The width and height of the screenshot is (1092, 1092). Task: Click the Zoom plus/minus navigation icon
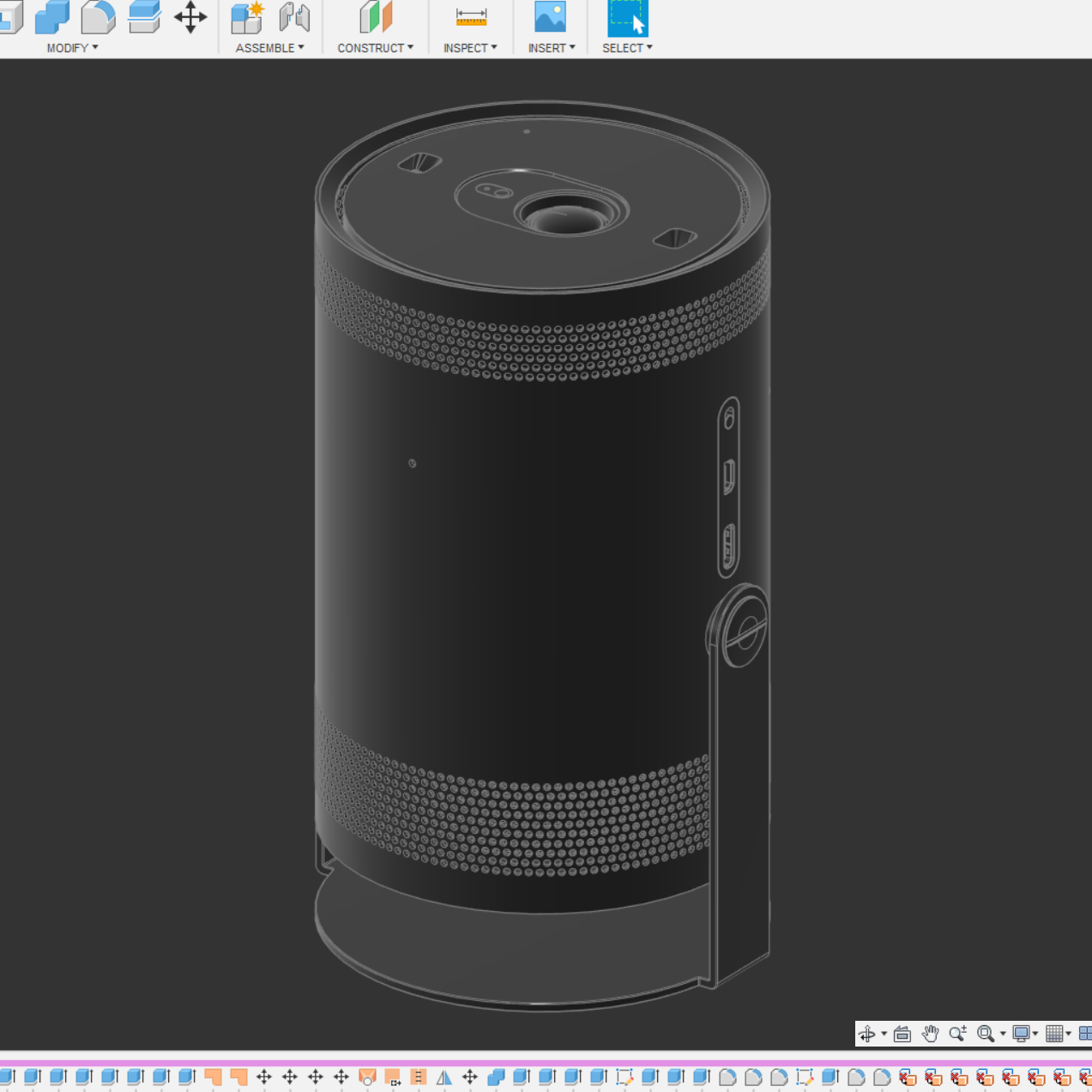957,1034
